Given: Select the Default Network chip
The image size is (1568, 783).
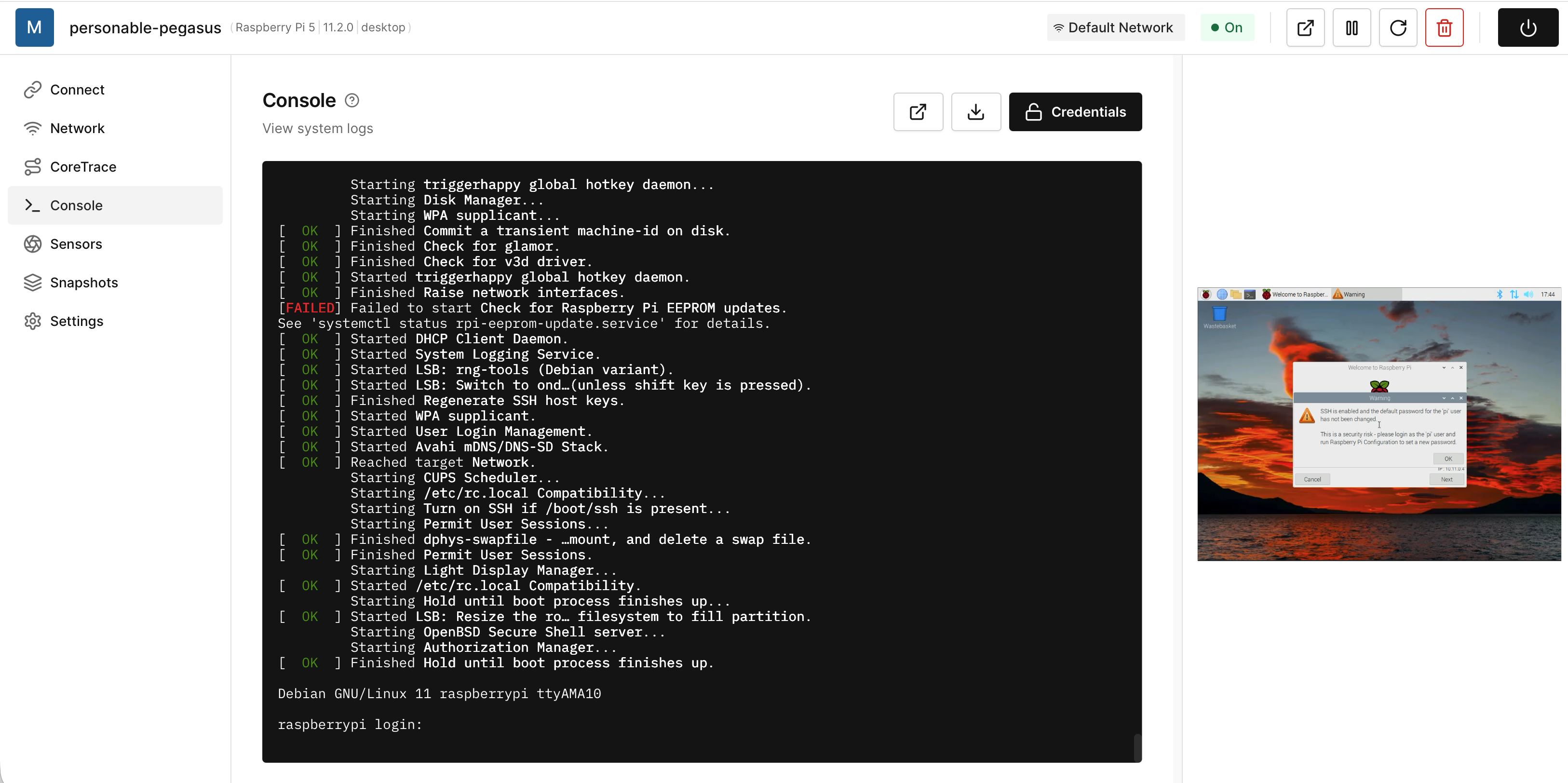Looking at the screenshot, I should [x=1115, y=27].
